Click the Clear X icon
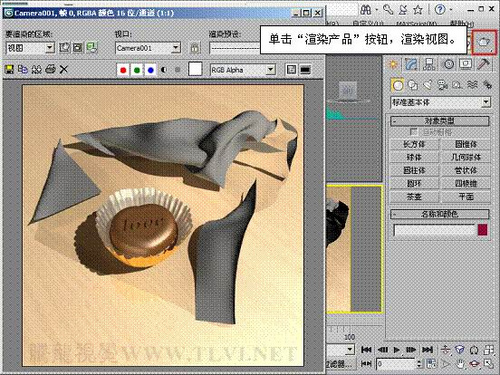Viewport: 500px width, 375px height. click(x=63, y=69)
